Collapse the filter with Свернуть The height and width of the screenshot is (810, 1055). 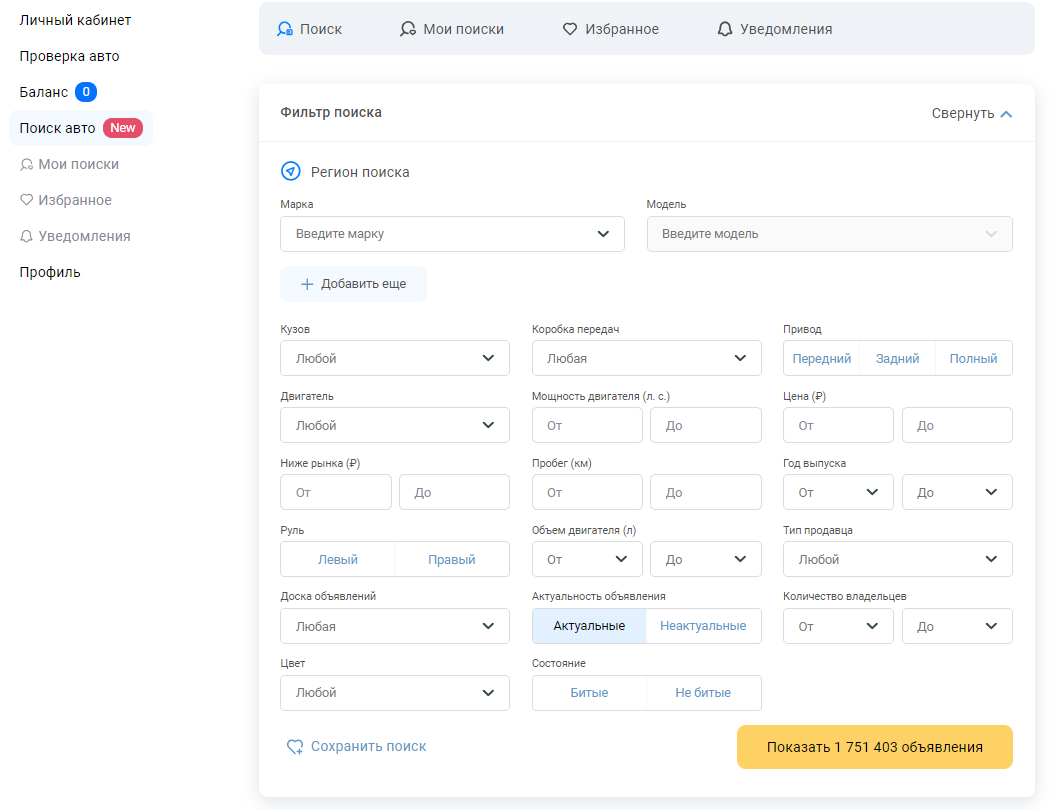[972, 113]
